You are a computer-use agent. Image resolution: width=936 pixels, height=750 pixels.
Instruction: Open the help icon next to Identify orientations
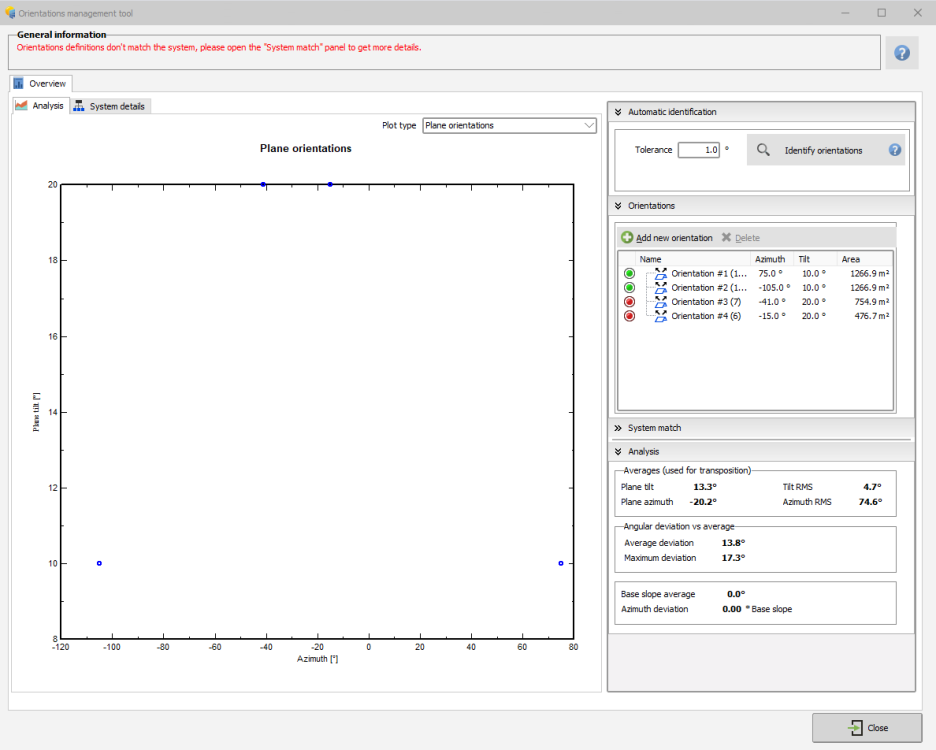pos(892,149)
